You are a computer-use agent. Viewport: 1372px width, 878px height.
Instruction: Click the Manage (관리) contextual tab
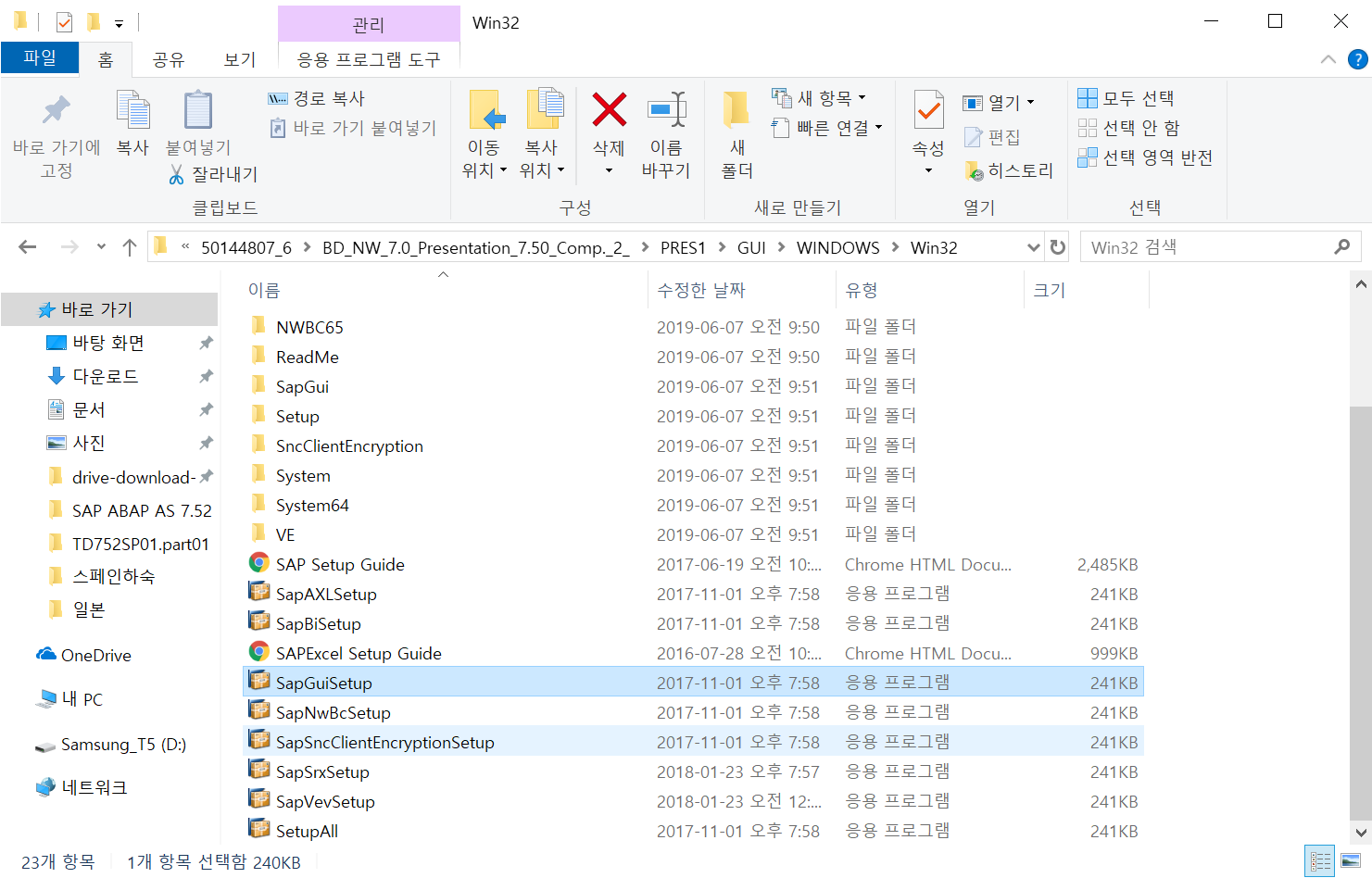pos(369,24)
